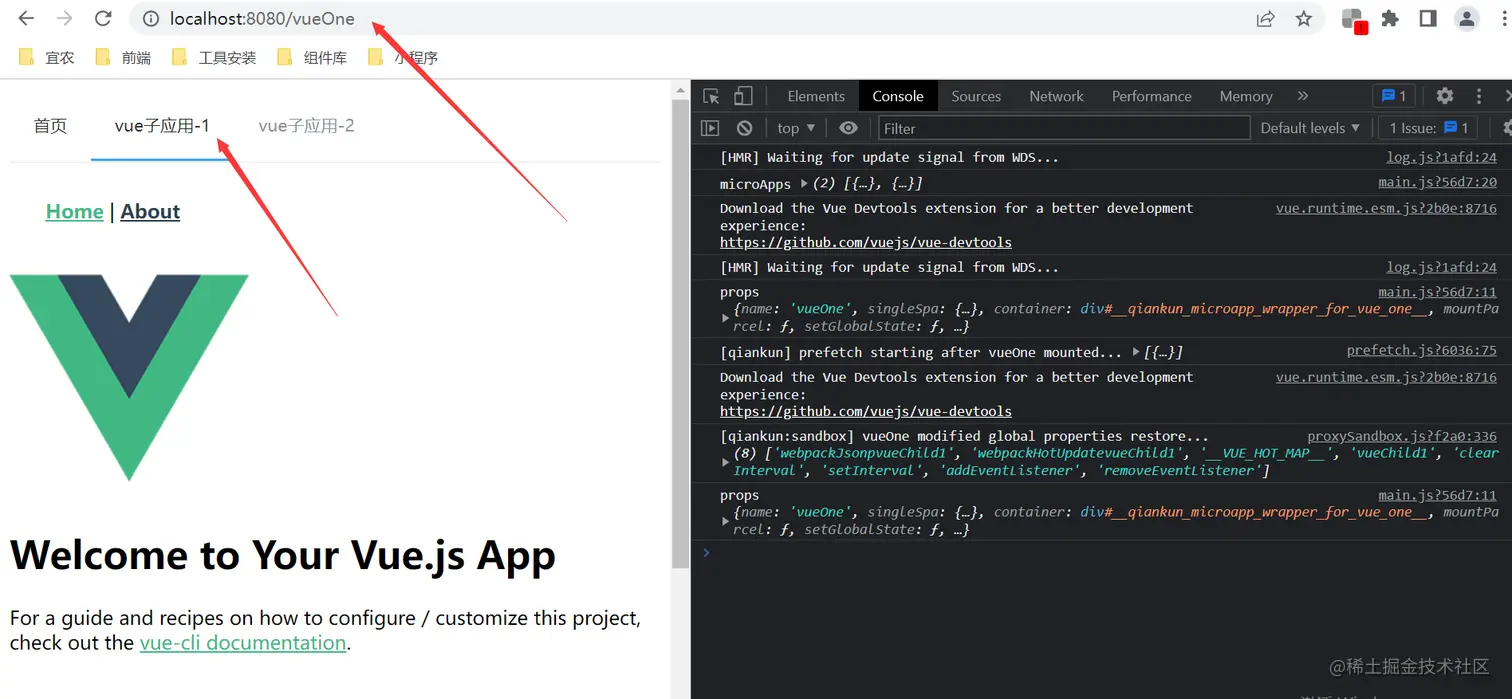Open the Network tab
1512x699 pixels.
pyautogui.click(x=1056, y=96)
